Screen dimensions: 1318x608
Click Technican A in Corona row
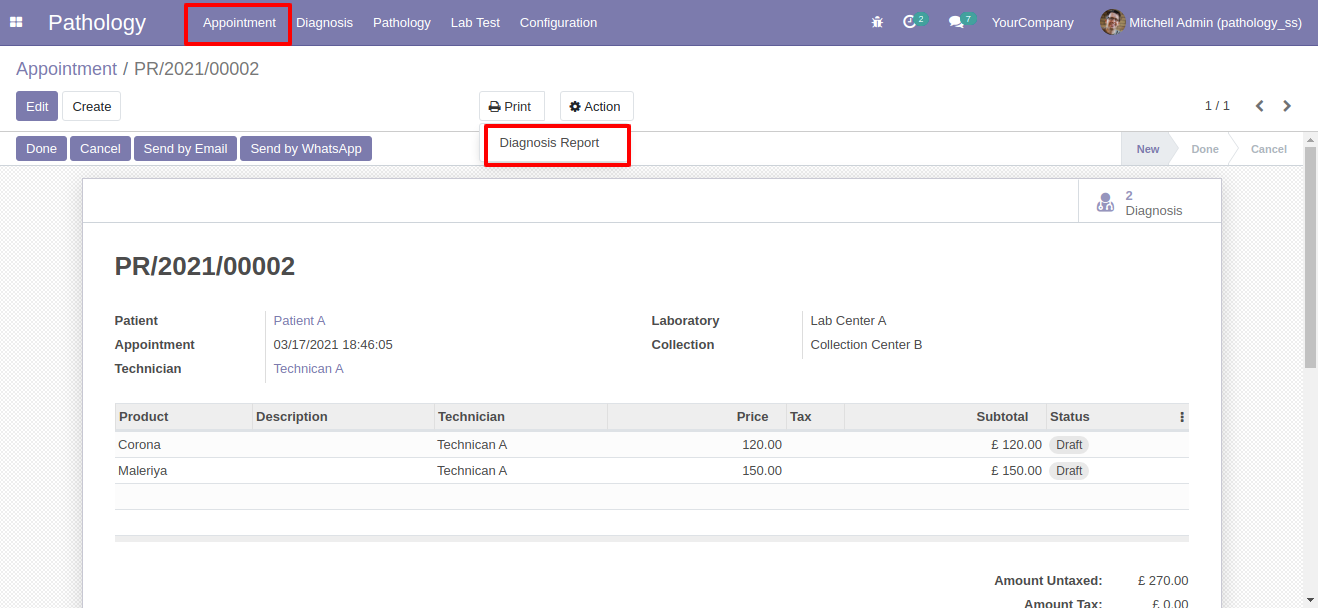[472, 445]
